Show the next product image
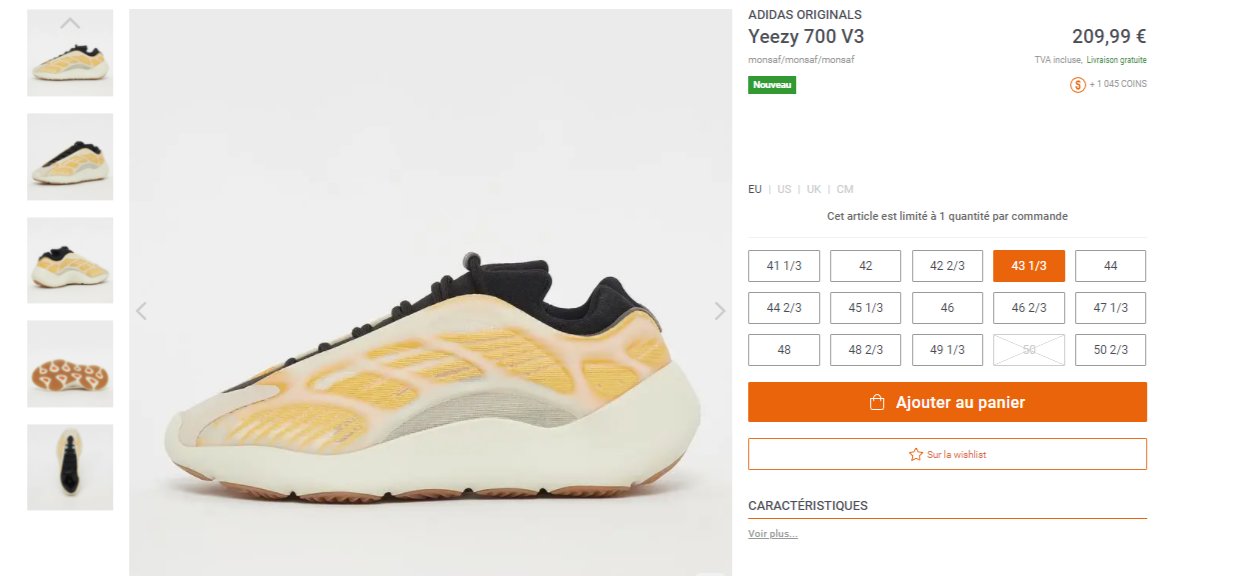 [x=720, y=311]
